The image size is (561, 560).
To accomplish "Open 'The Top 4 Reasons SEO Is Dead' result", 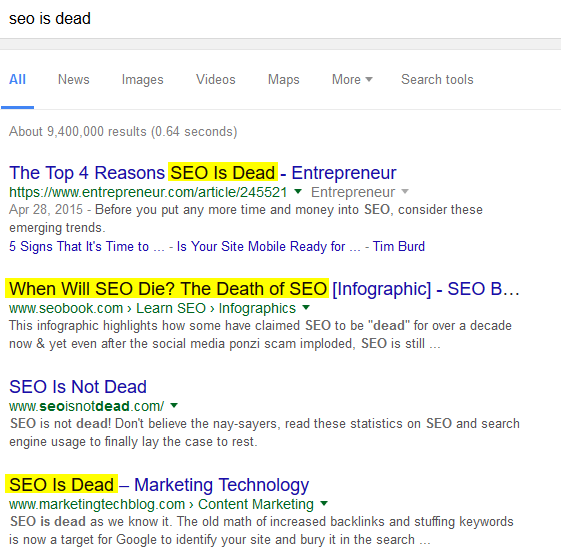I will point(203,173).
